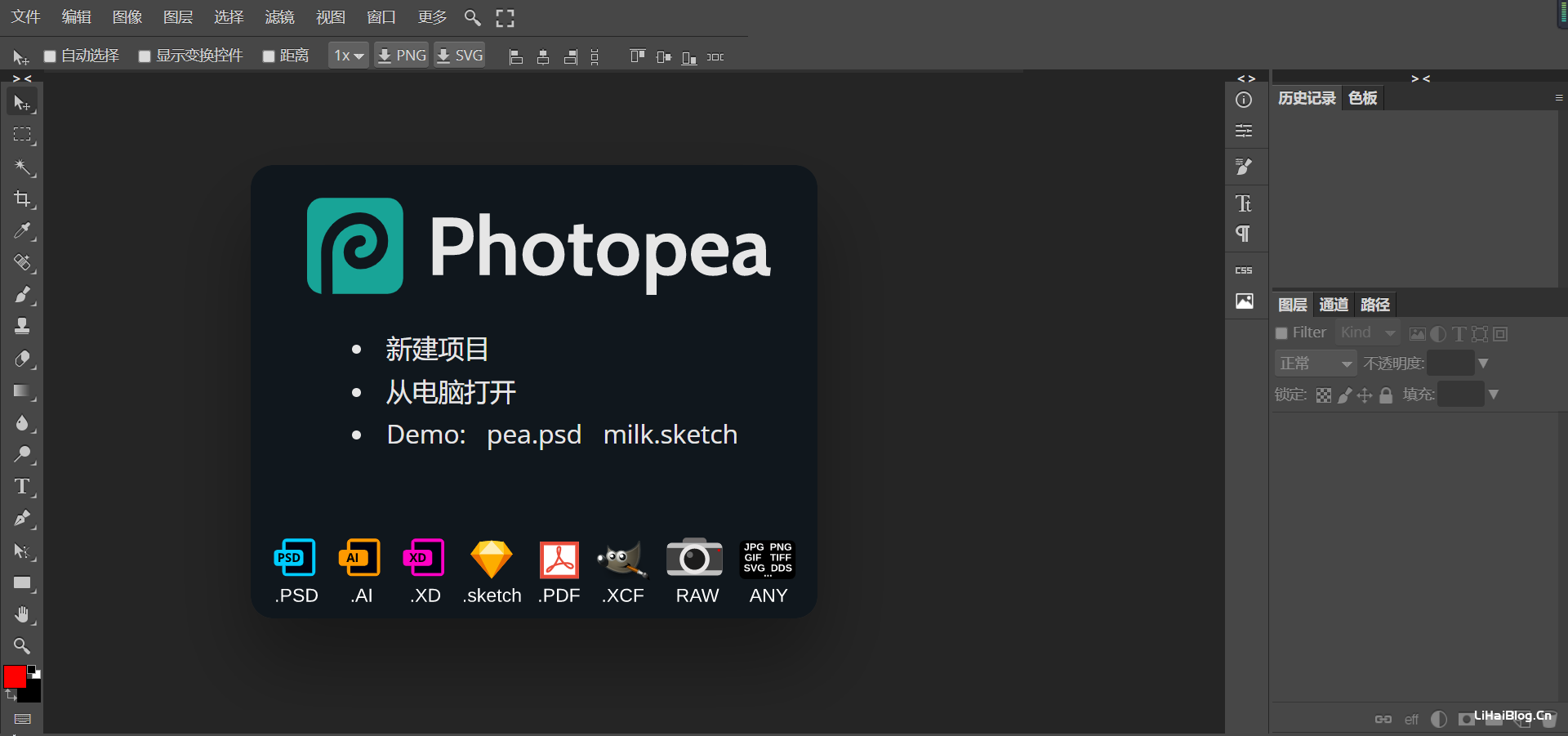Switch to the 色板 tab

(x=1362, y=98)
